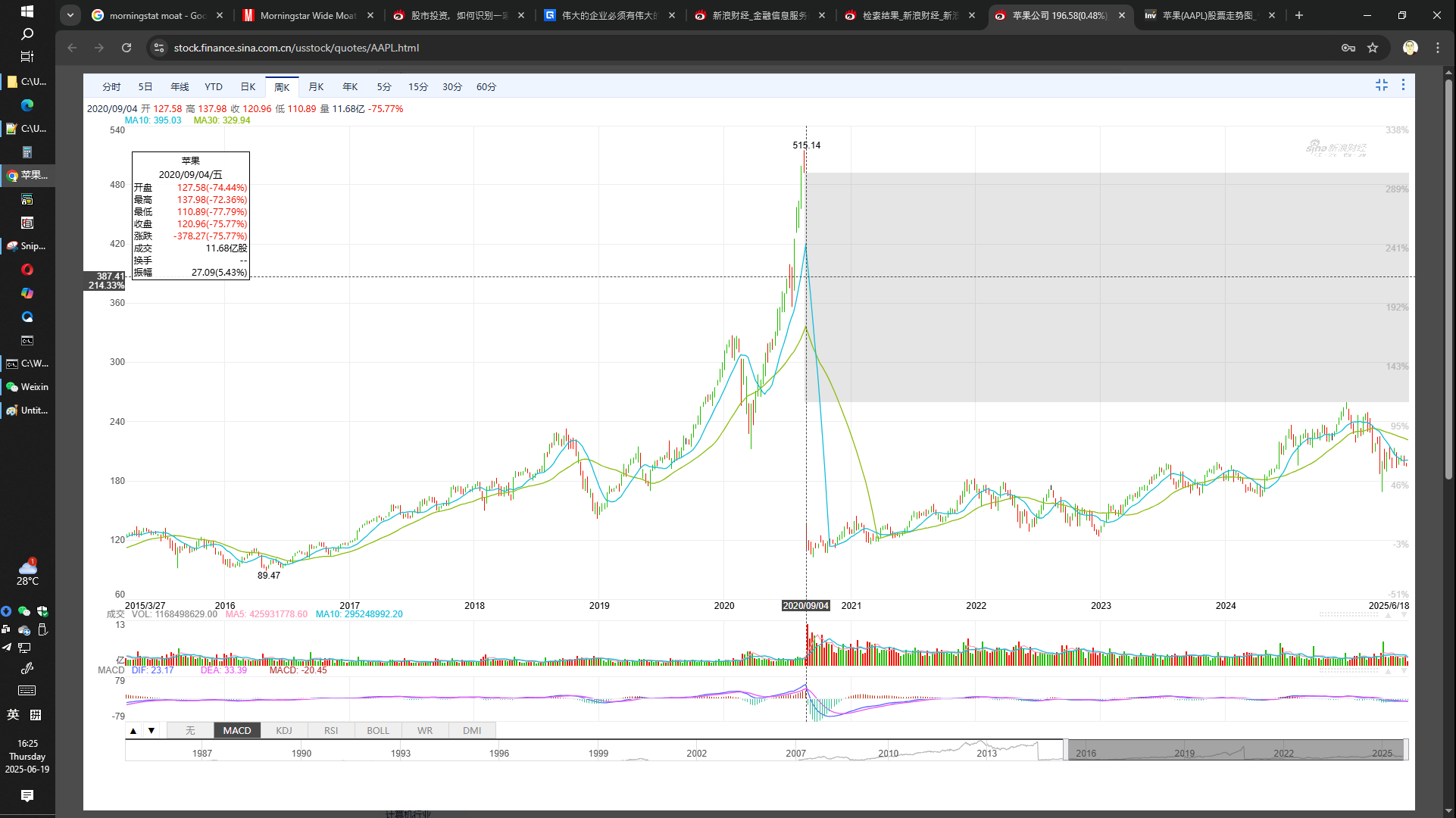The width and height of the screenshot is (1456, 818).
Task: Select the KDJ indicator
Action: click(x=284, y=731)
